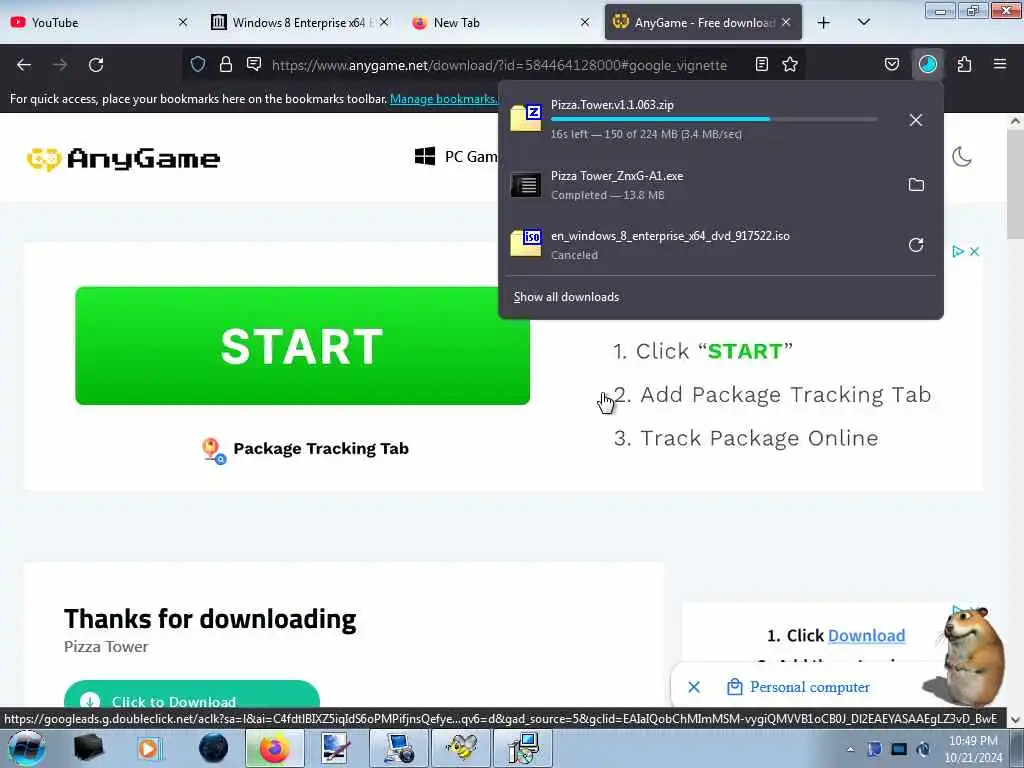Open the Firefox taskbar icon
The image size is (1024, 768).
click(274, 748)
